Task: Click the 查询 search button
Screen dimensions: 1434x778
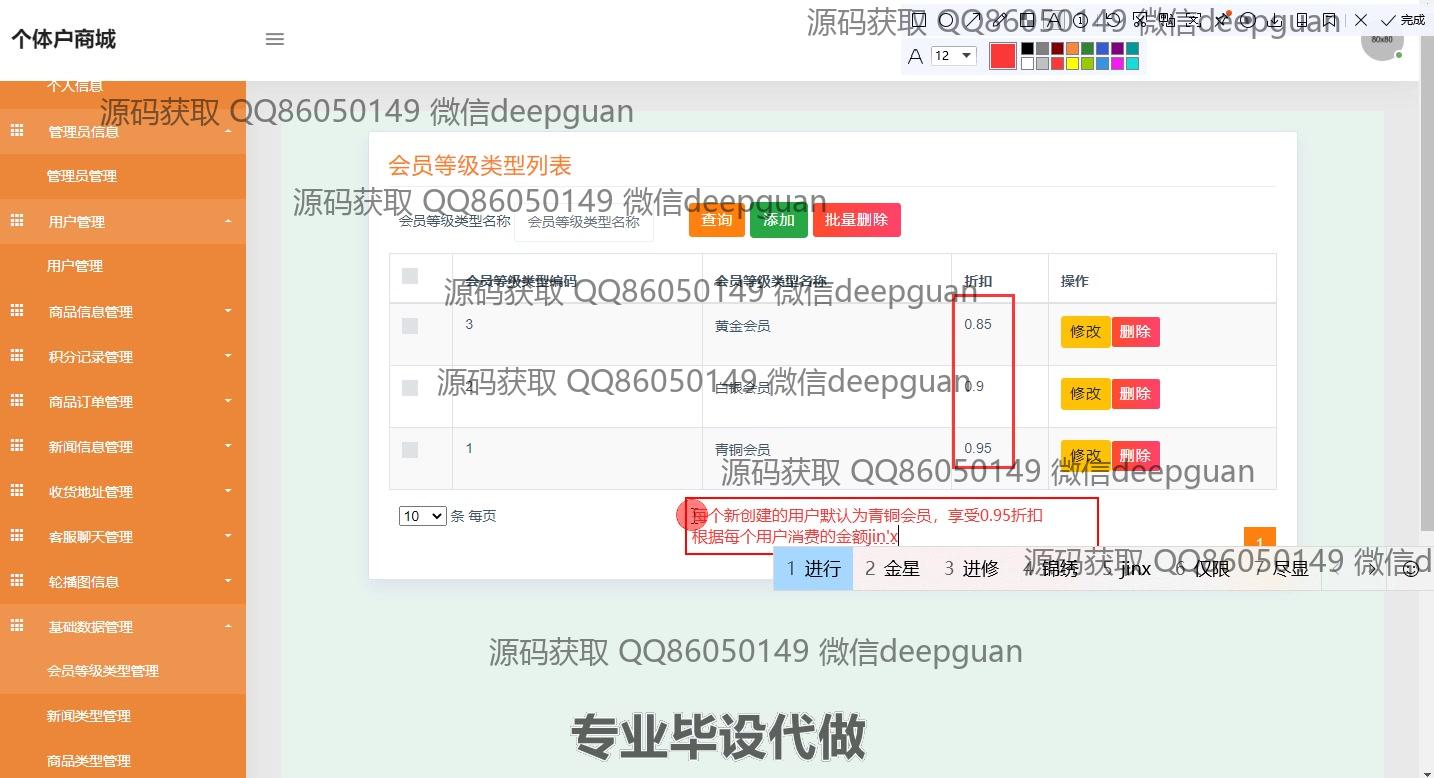Action: coord(717,220)
